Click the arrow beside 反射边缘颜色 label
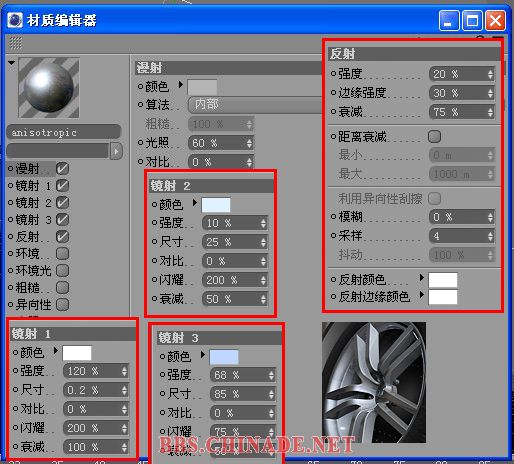514x464 pixels. click(x=422, y=295)
